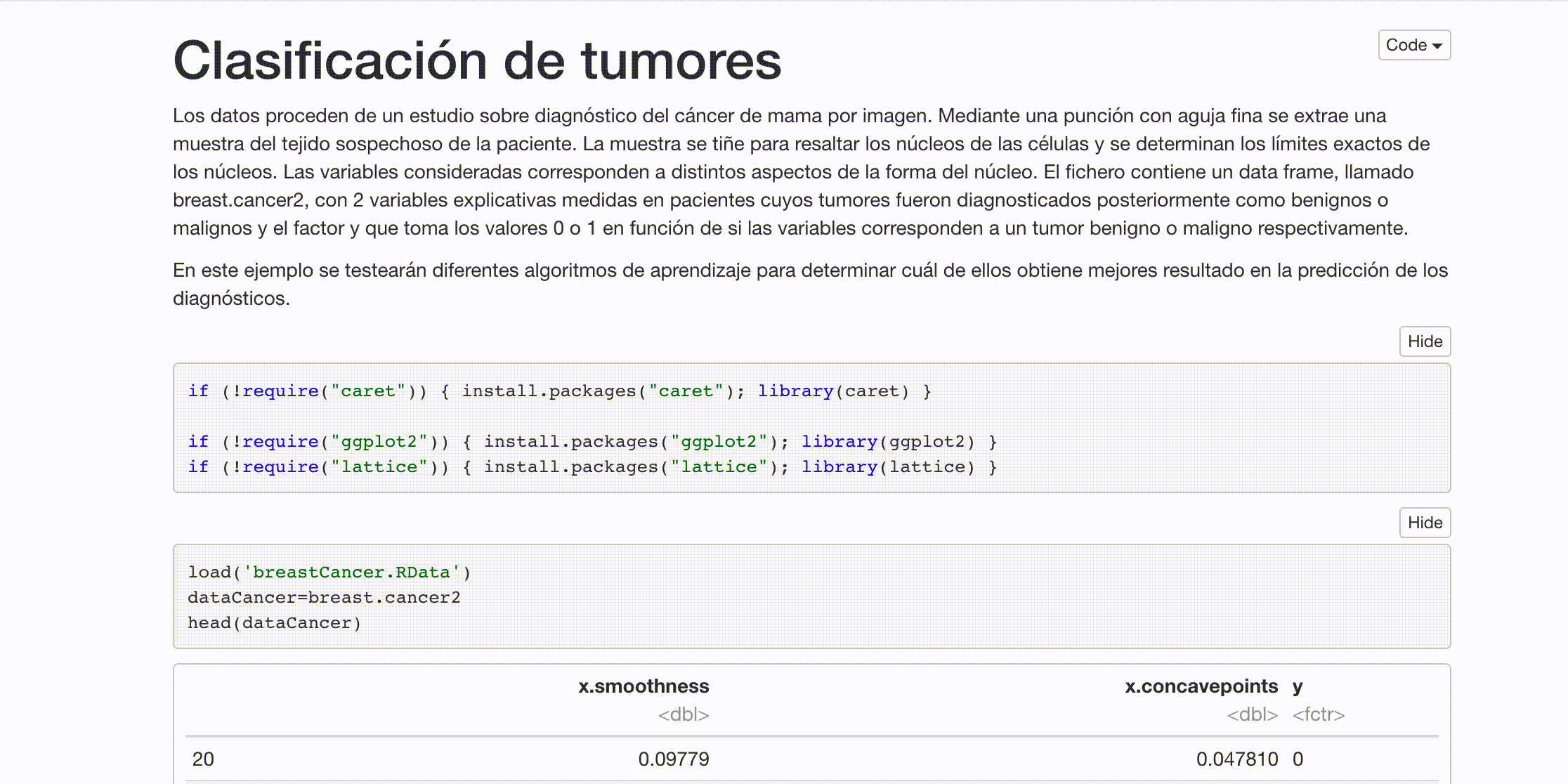Click the paragraph starting 'En este ejemplo'

[x=809, y=284]
